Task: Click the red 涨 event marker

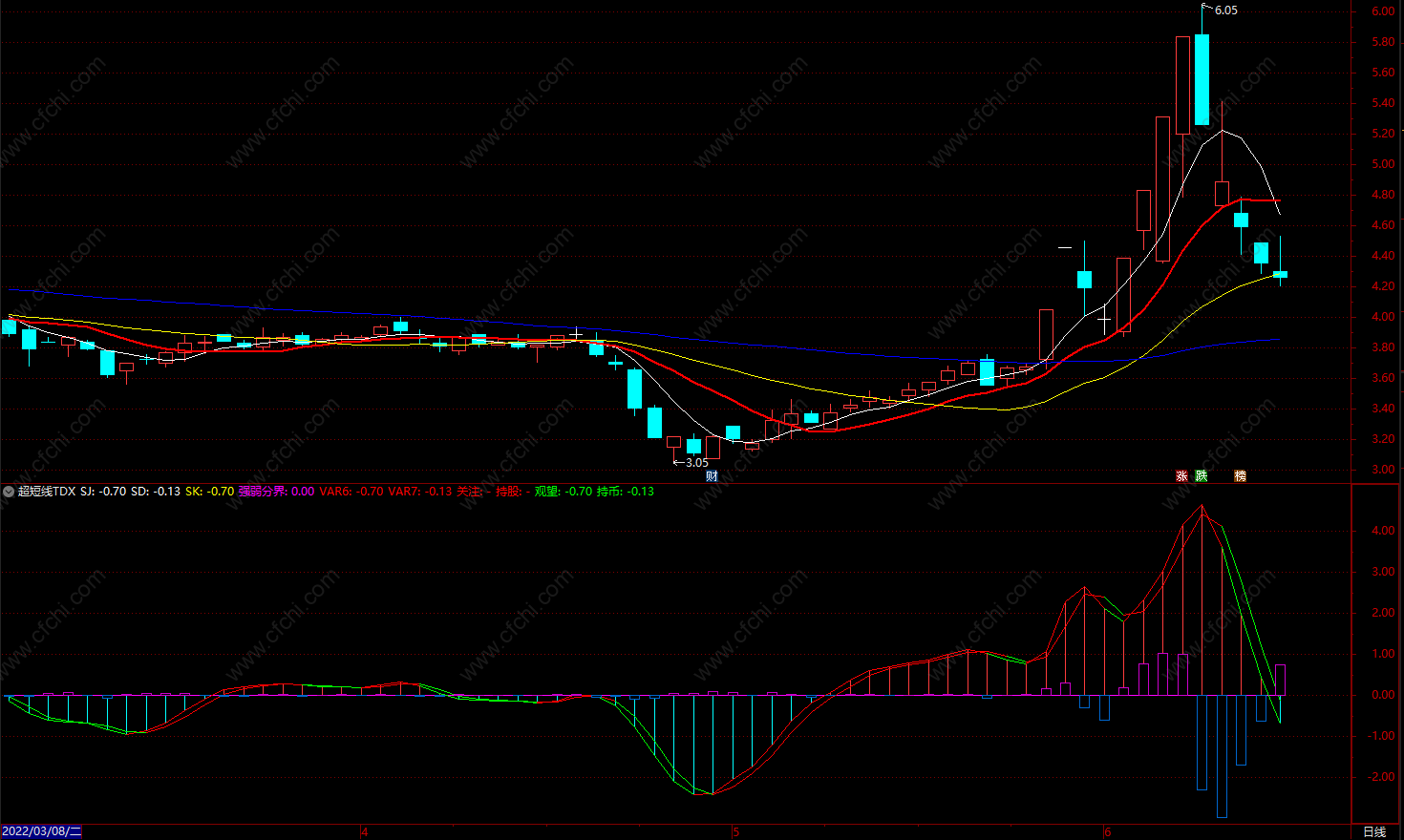Action: pos(1181,475)
